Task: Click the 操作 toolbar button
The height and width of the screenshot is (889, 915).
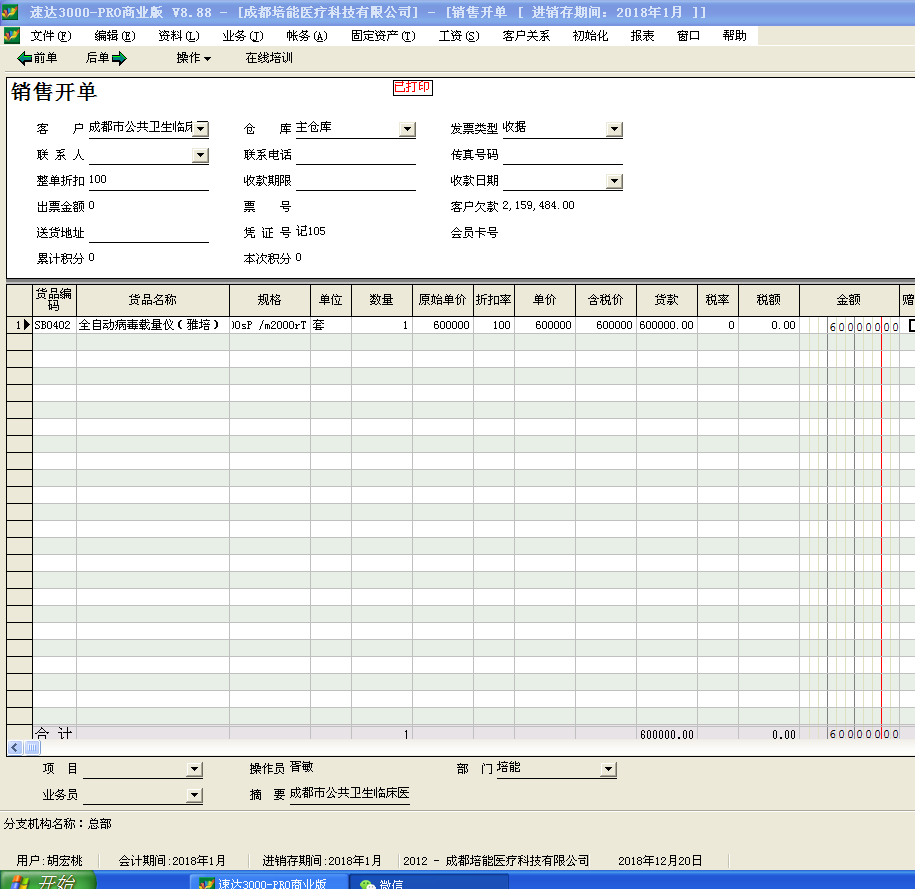Action: pos(193,58)
